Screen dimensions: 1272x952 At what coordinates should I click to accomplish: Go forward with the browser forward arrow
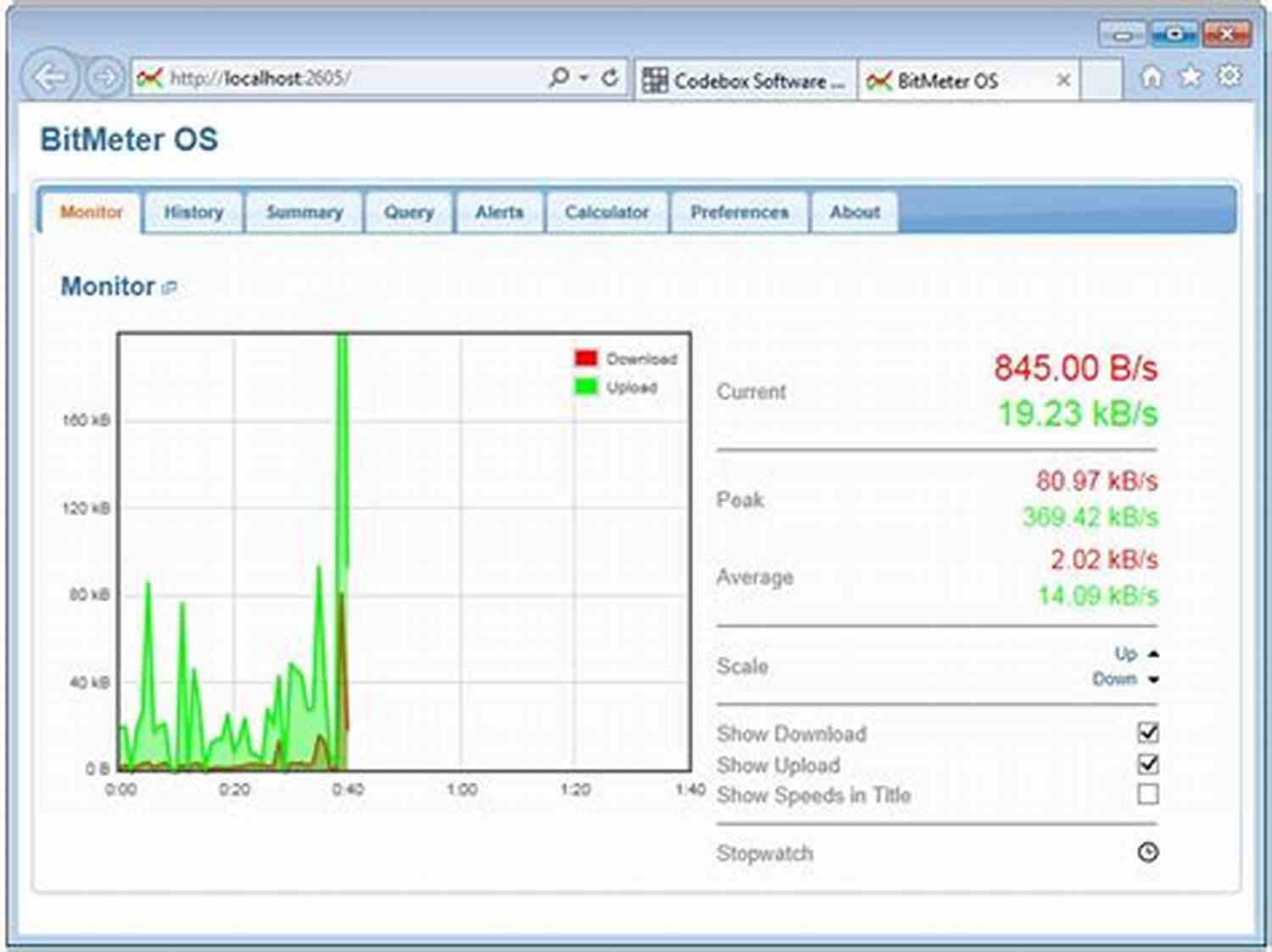[x=105, y=78]
